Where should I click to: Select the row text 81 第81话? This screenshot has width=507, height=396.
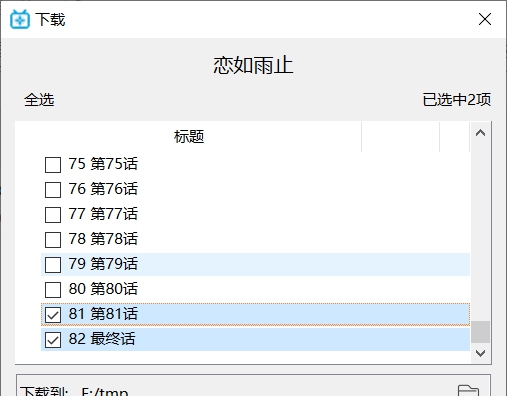tap(103, 314)
